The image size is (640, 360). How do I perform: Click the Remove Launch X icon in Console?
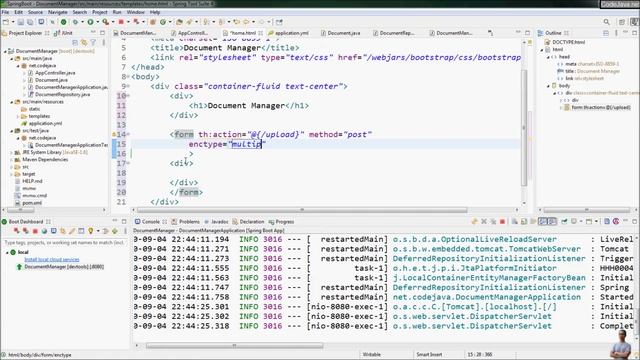point(484,222)
